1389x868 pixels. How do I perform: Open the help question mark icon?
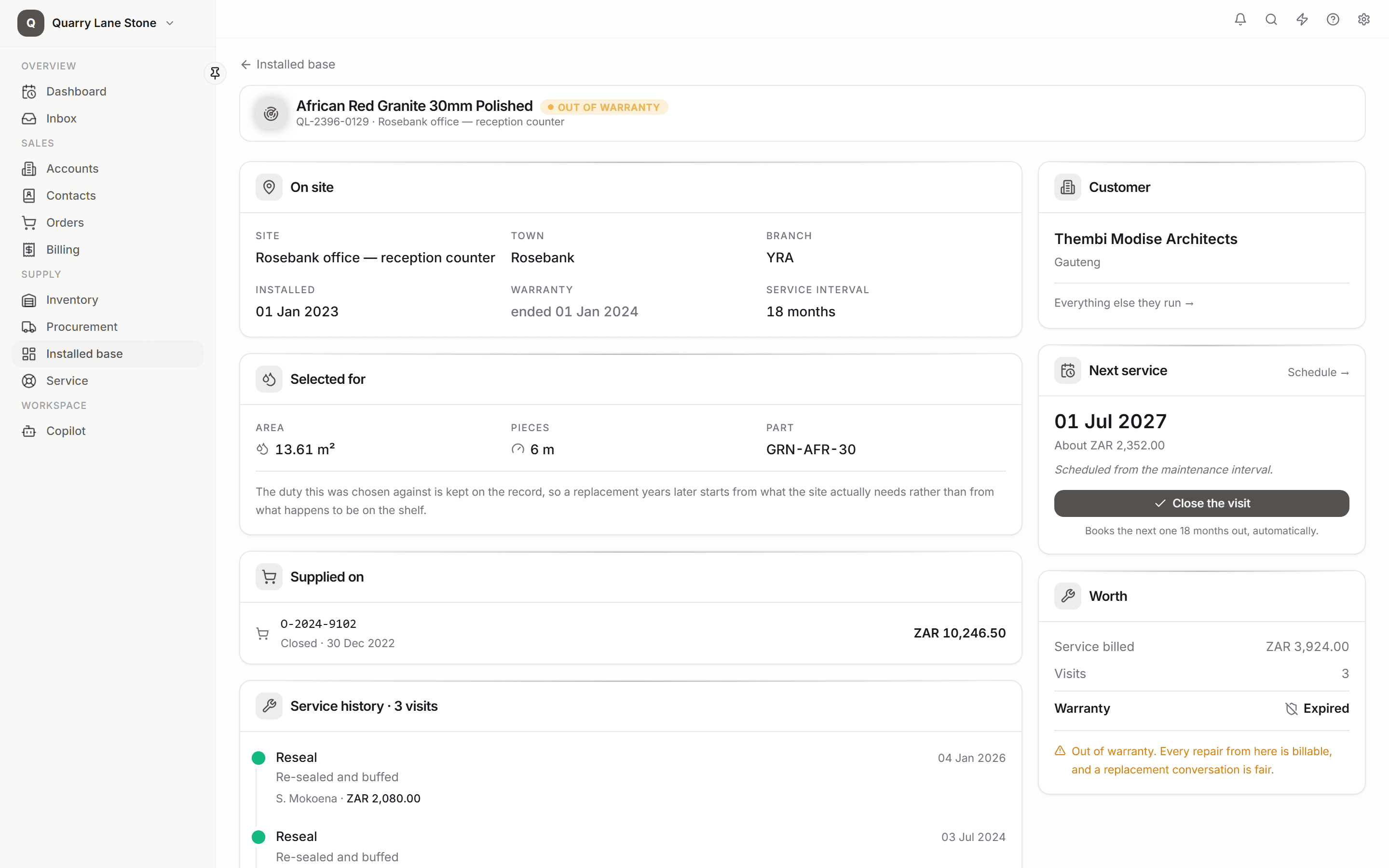(1333, 19)
